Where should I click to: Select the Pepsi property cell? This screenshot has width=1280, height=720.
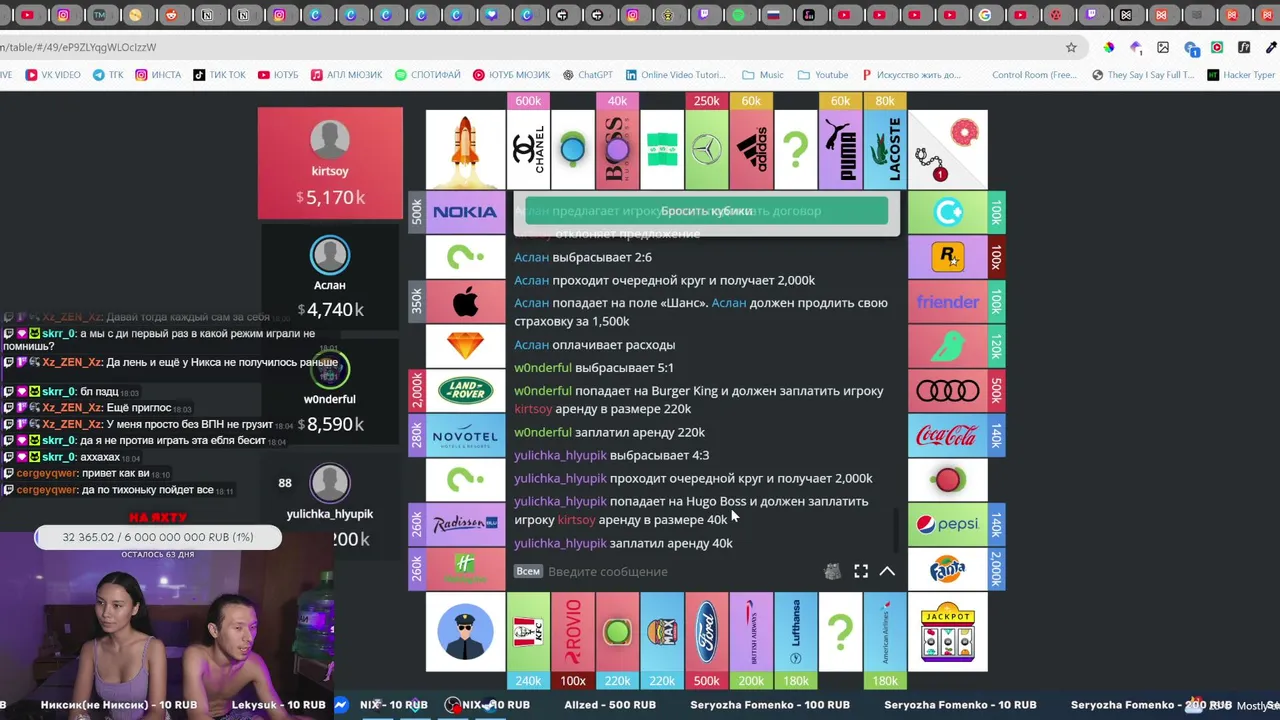[948, 524]
